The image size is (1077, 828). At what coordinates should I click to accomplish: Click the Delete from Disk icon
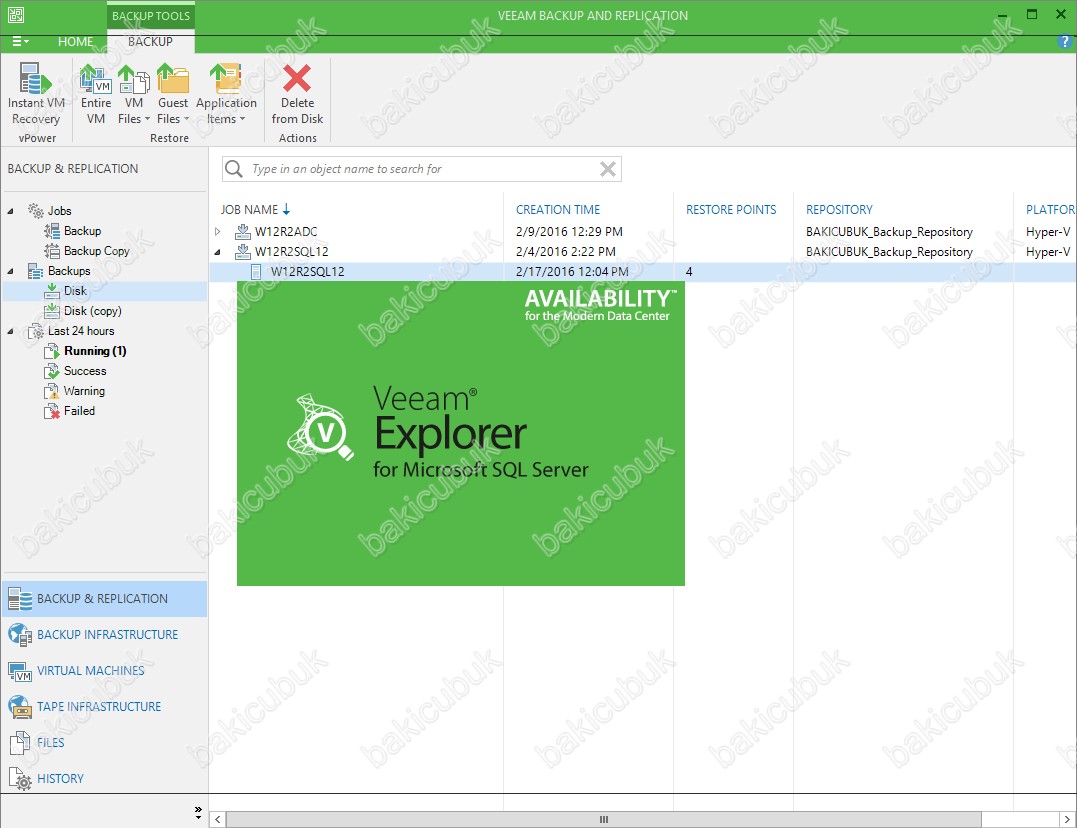click(297, 80)
